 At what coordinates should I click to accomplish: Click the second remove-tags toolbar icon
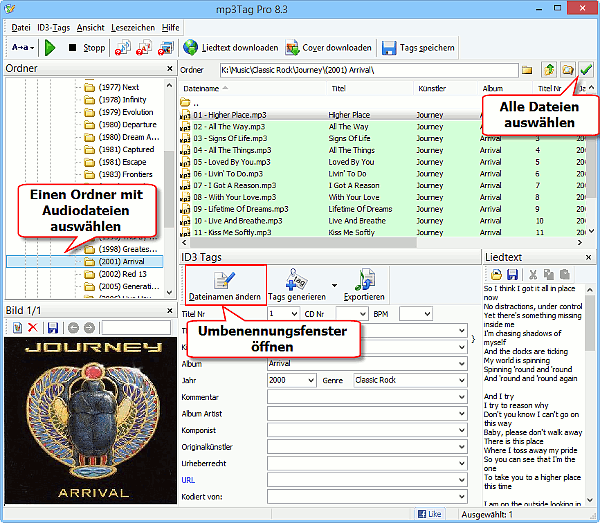tap(144, 48)
